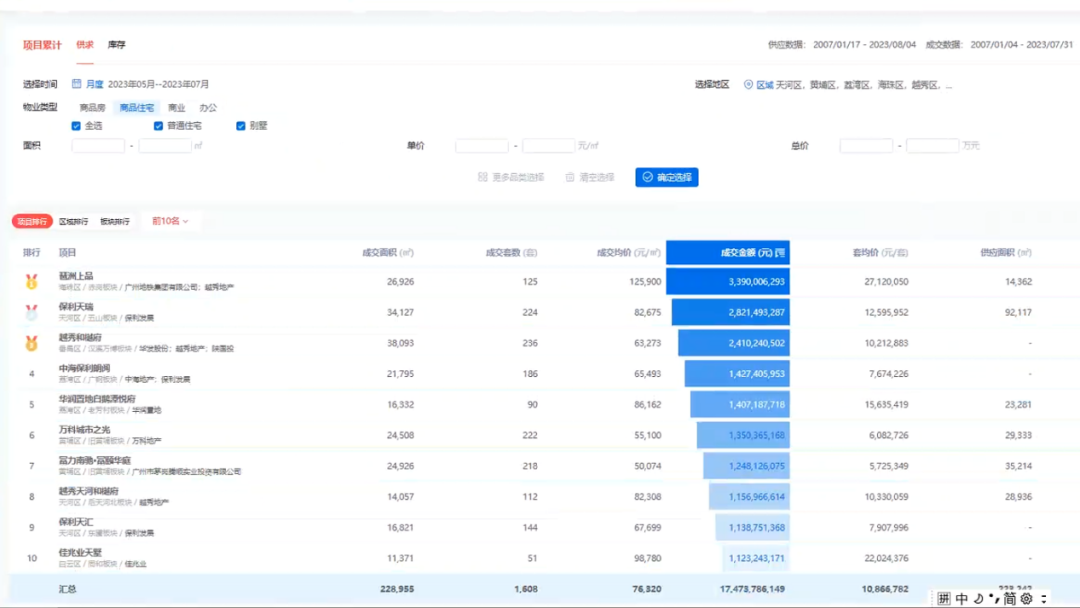Switch to 板块排行 ranking
This screenshot has height=608, width=1080.
(114, 221)
